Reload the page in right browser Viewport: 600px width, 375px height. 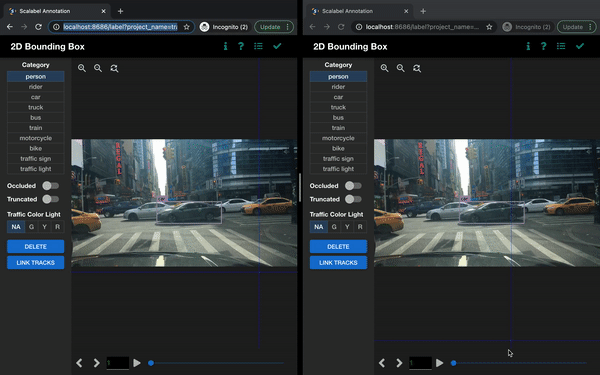point(341,27)
